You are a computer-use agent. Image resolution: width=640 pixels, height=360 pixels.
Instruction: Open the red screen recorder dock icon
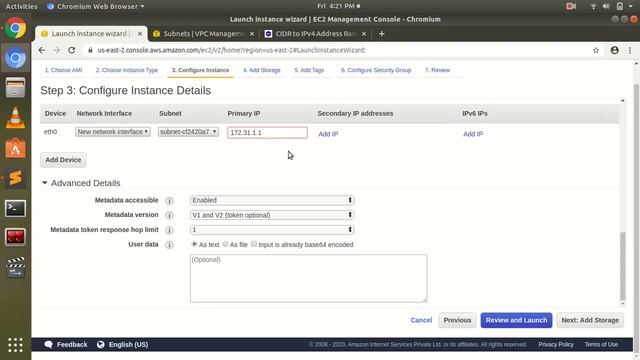[x=16, y=238]
